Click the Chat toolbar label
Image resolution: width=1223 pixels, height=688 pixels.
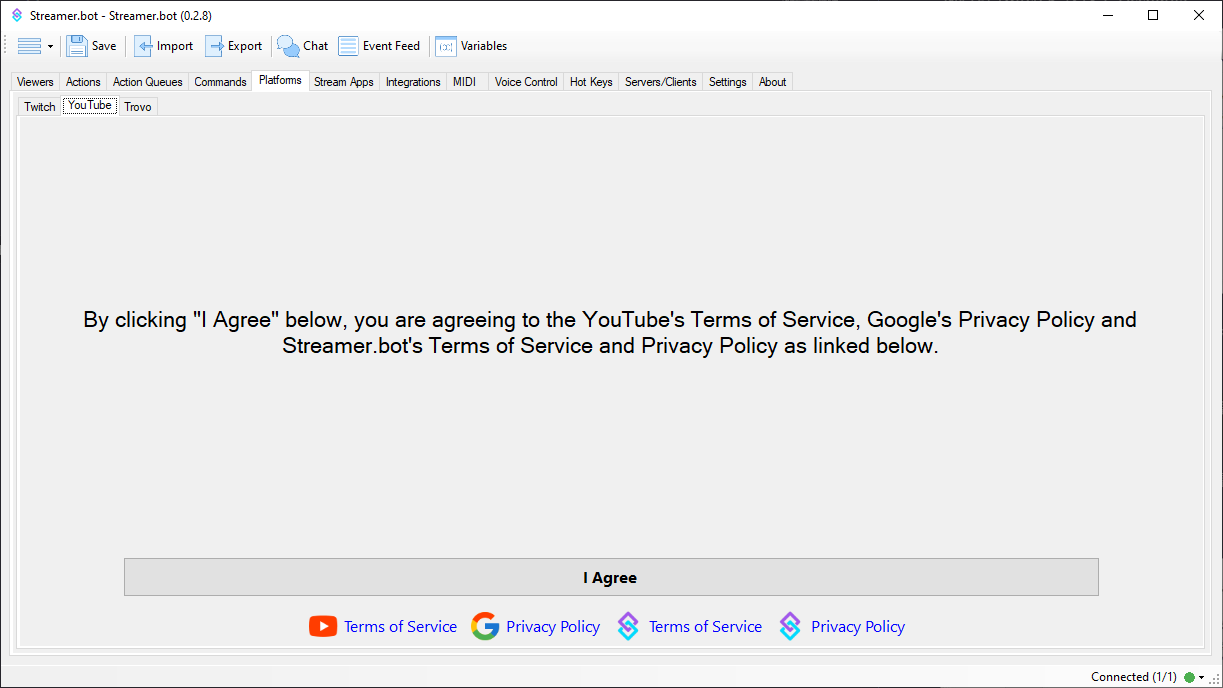point(316,46)
